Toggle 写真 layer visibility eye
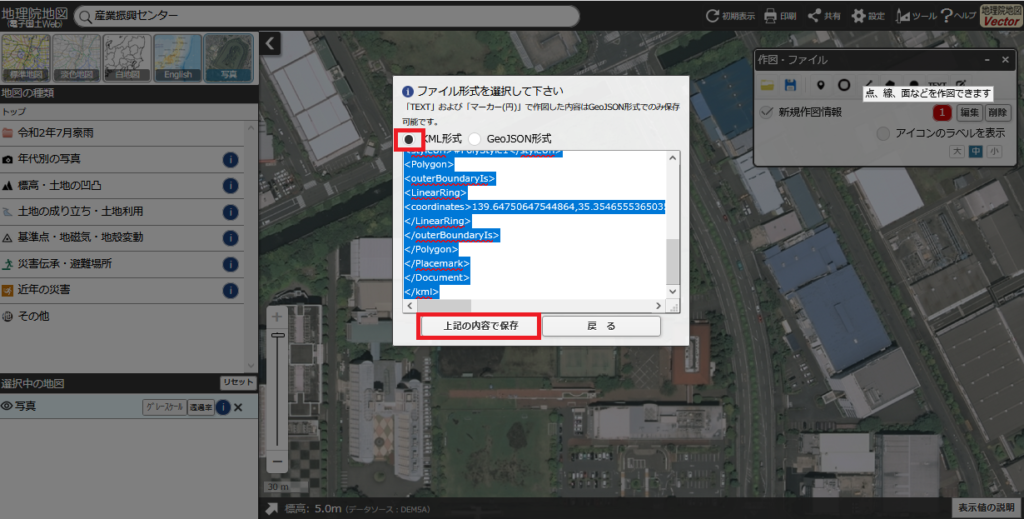Screen dimensions: 1024x519 7,406
